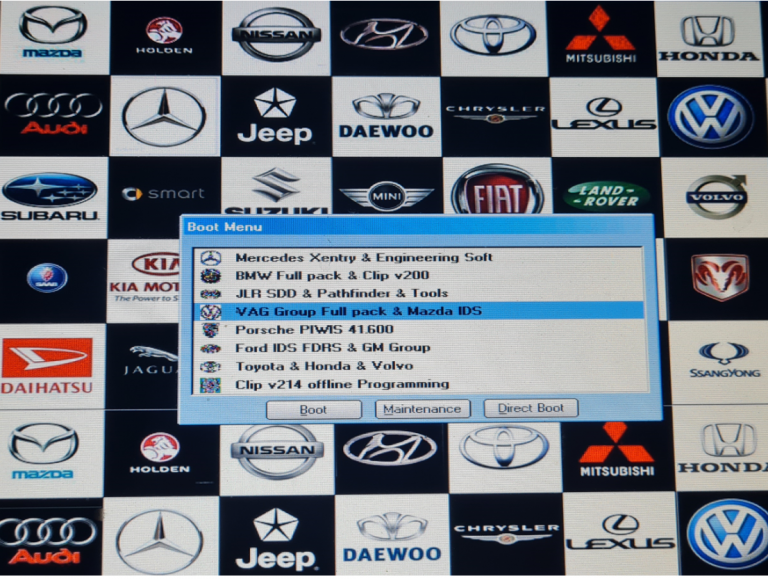Click the VW icon on the highlighted VAG row
The height and width of the screenshot is (579, 768).
(x=211, y=312)
